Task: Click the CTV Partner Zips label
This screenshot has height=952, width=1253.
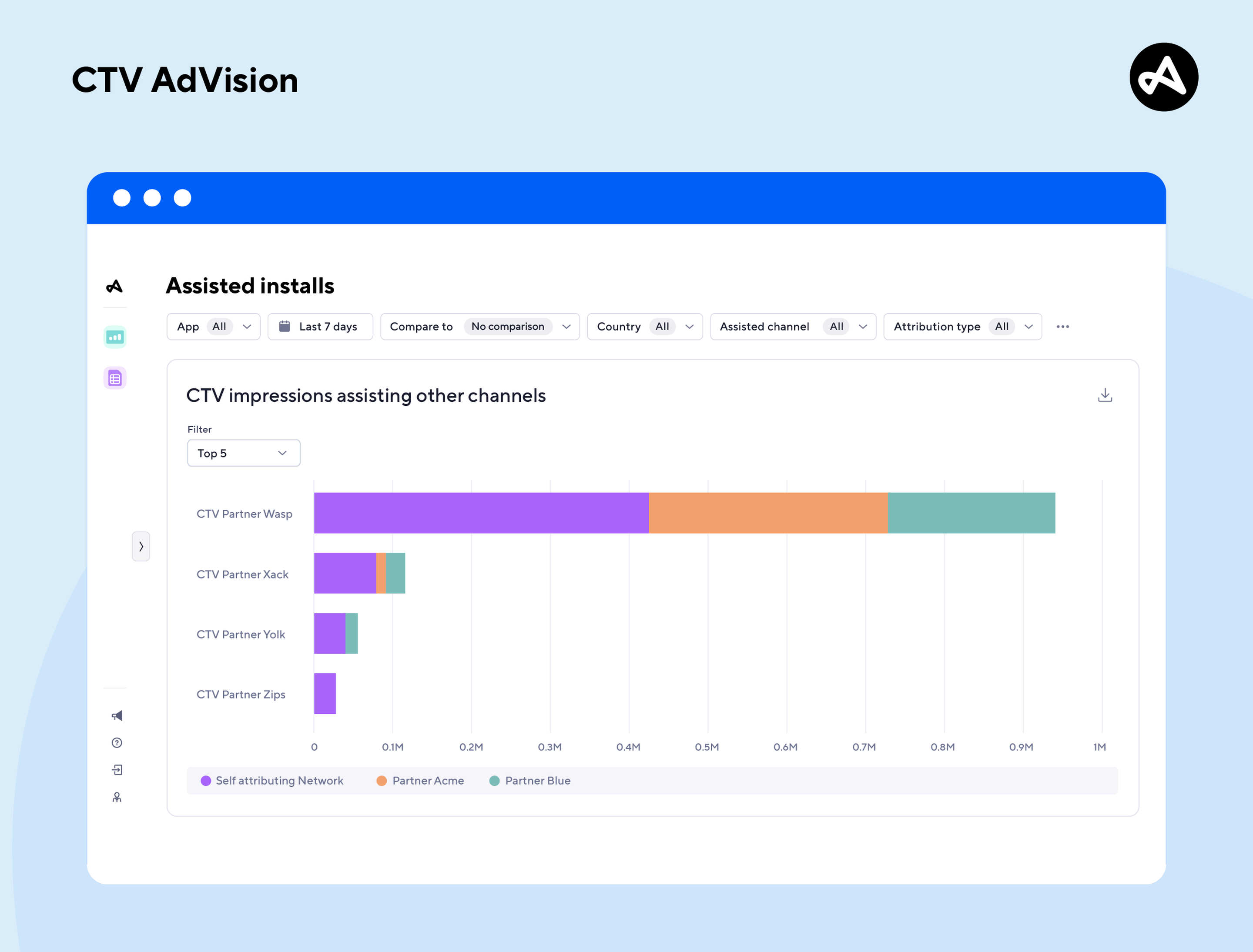Action: pos(241,695)
